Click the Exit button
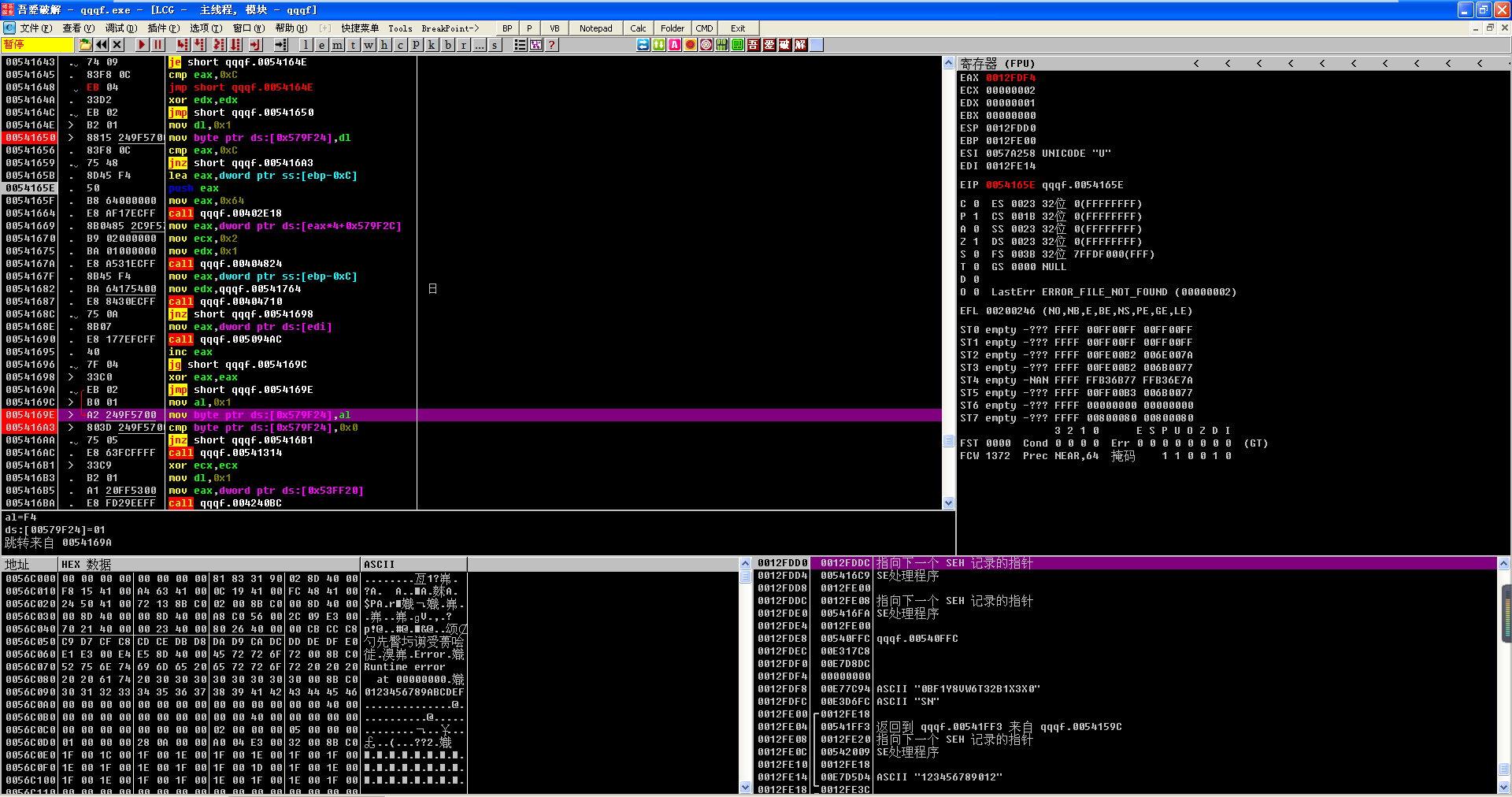The height and width of the screenshot is (797, 1512). [738, 28]
